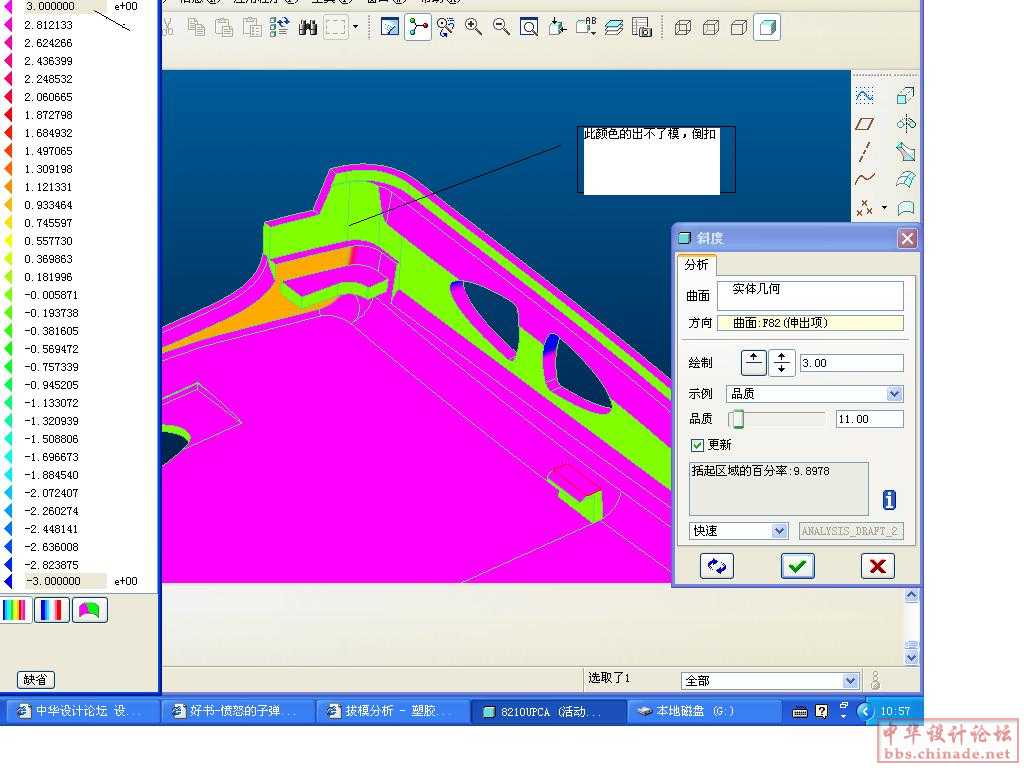Select the shaded display mode cube icon
Screen dimensions: 1024x768
point(767,27)
